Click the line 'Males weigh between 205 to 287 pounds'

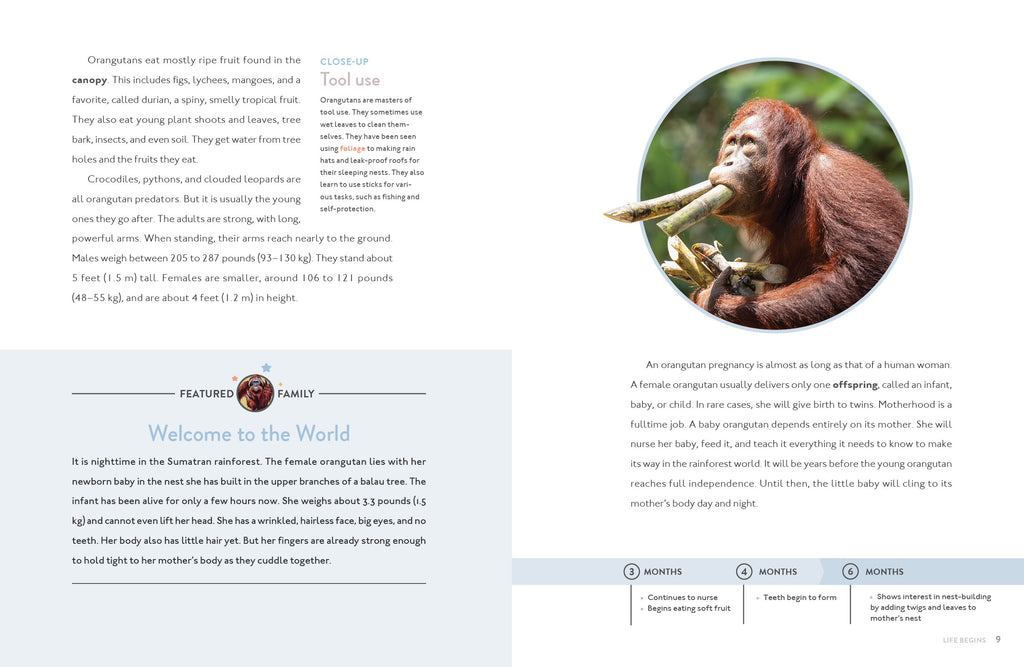[x=232, y=258]
